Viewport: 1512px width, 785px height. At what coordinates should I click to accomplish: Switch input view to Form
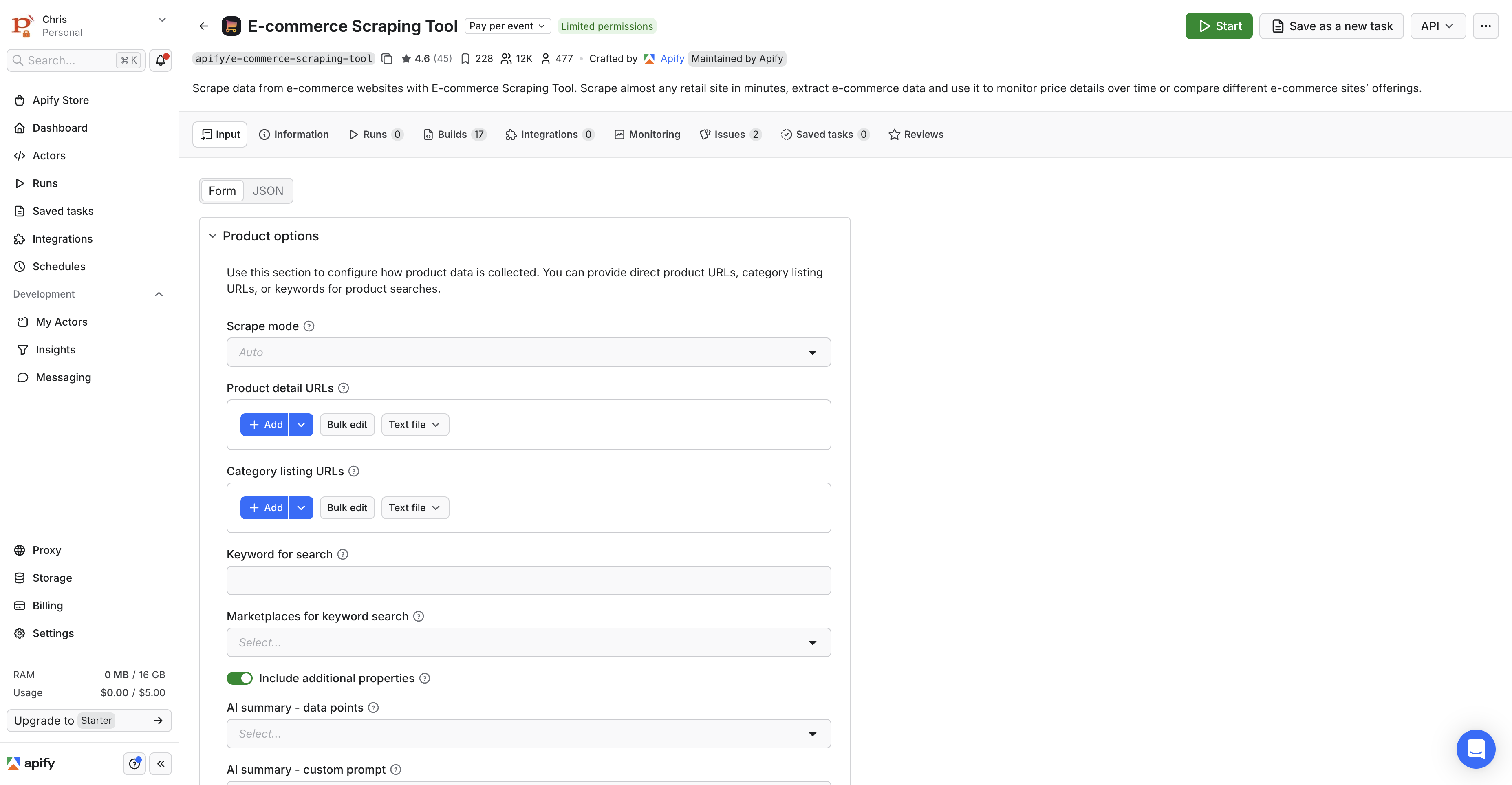(222, 191)
